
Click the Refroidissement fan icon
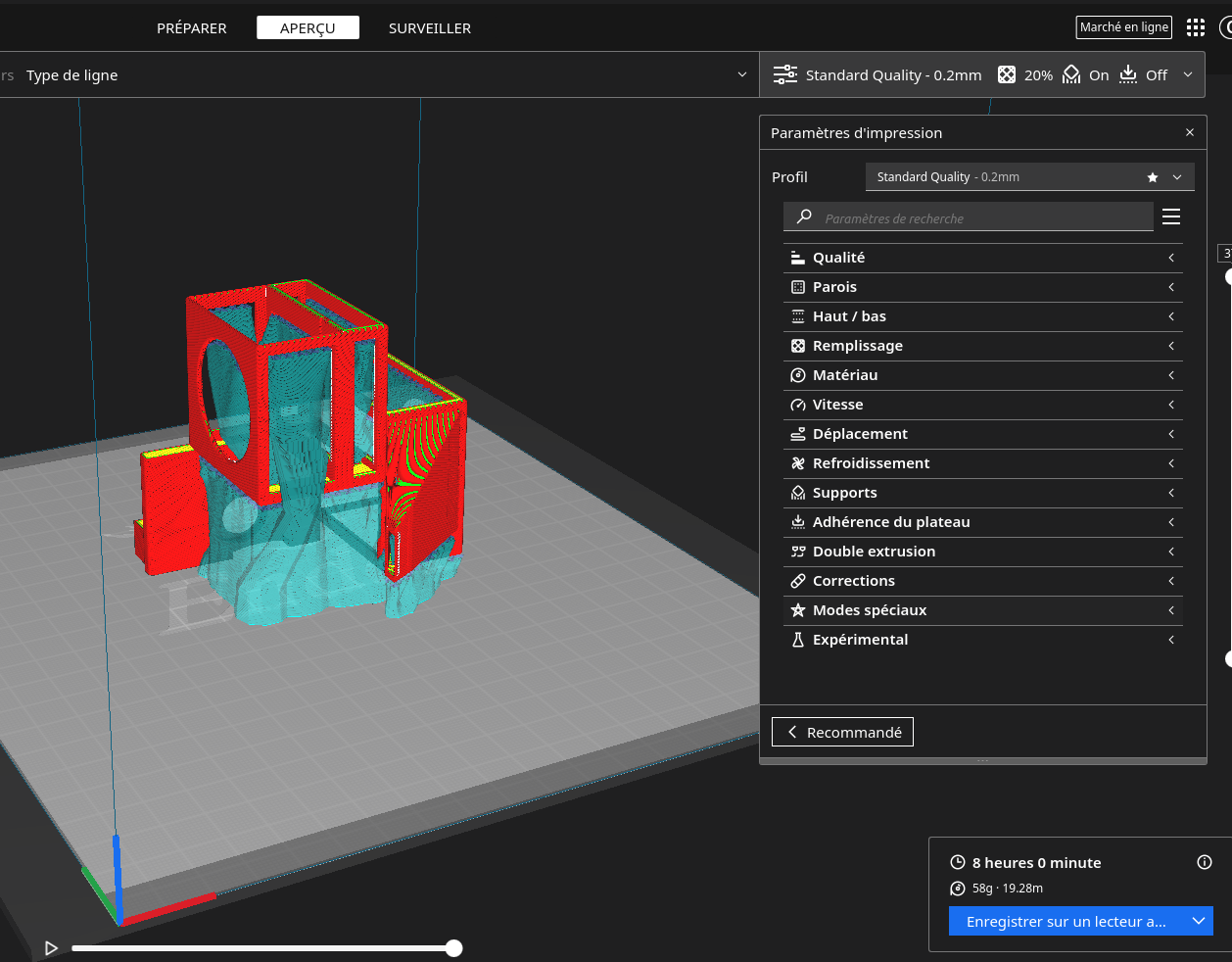point(798,463)
